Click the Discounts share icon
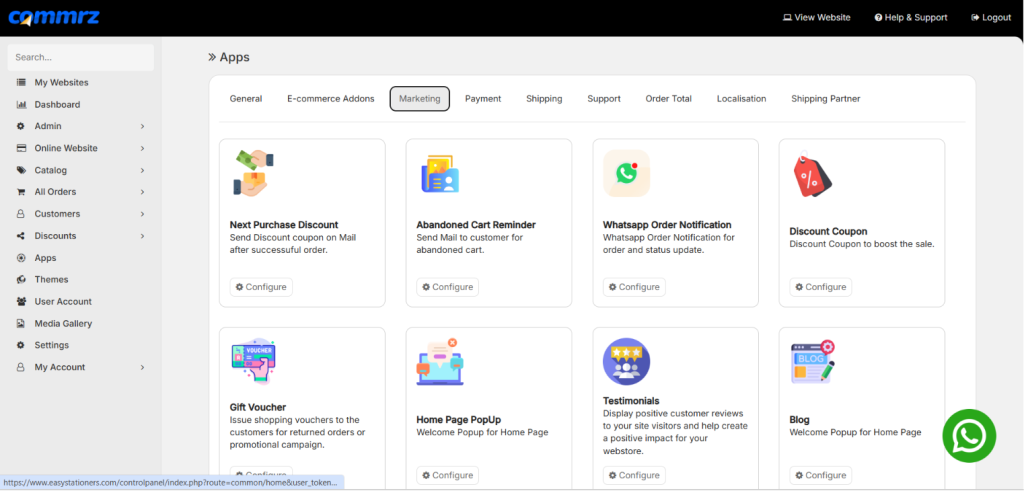 [x=21, y=236]
